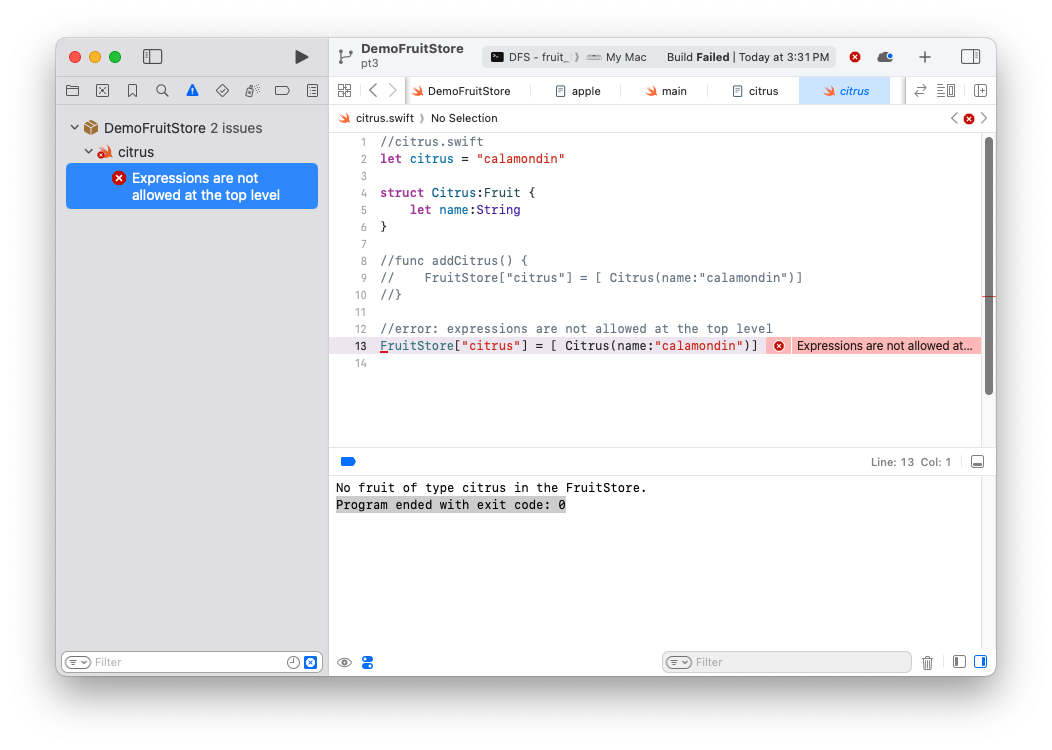1052x750 pixels.
Task: Toggle the blue breakpoints activation button
Action: (x=348, y=462)
